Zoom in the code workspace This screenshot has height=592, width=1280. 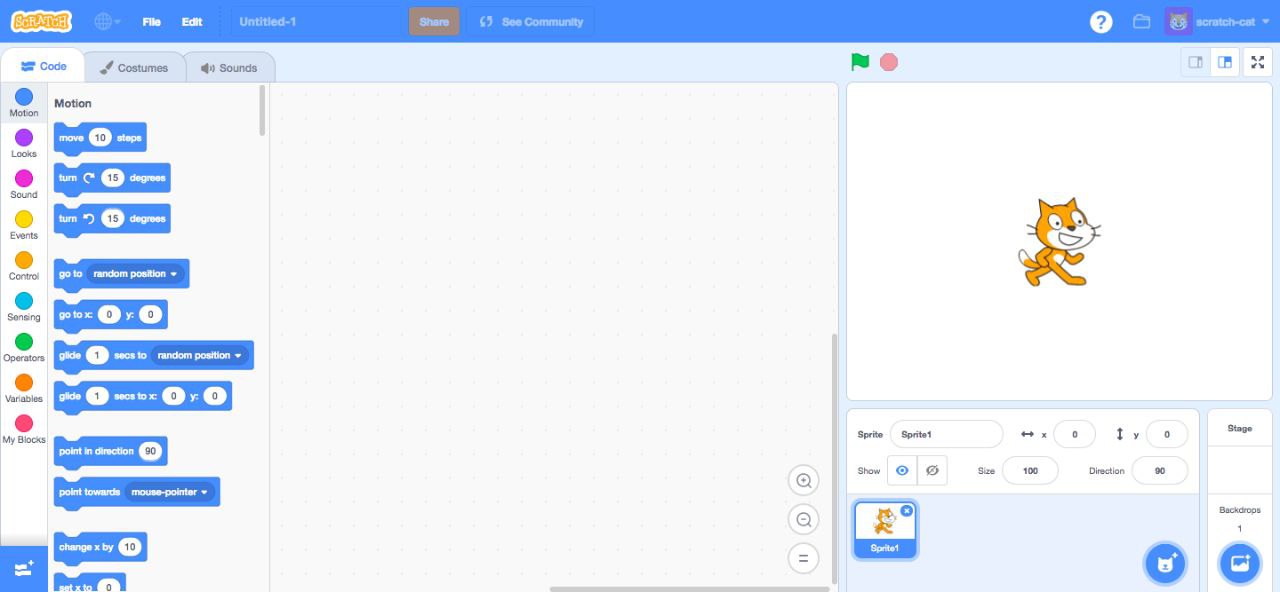[x=803, y=481]
